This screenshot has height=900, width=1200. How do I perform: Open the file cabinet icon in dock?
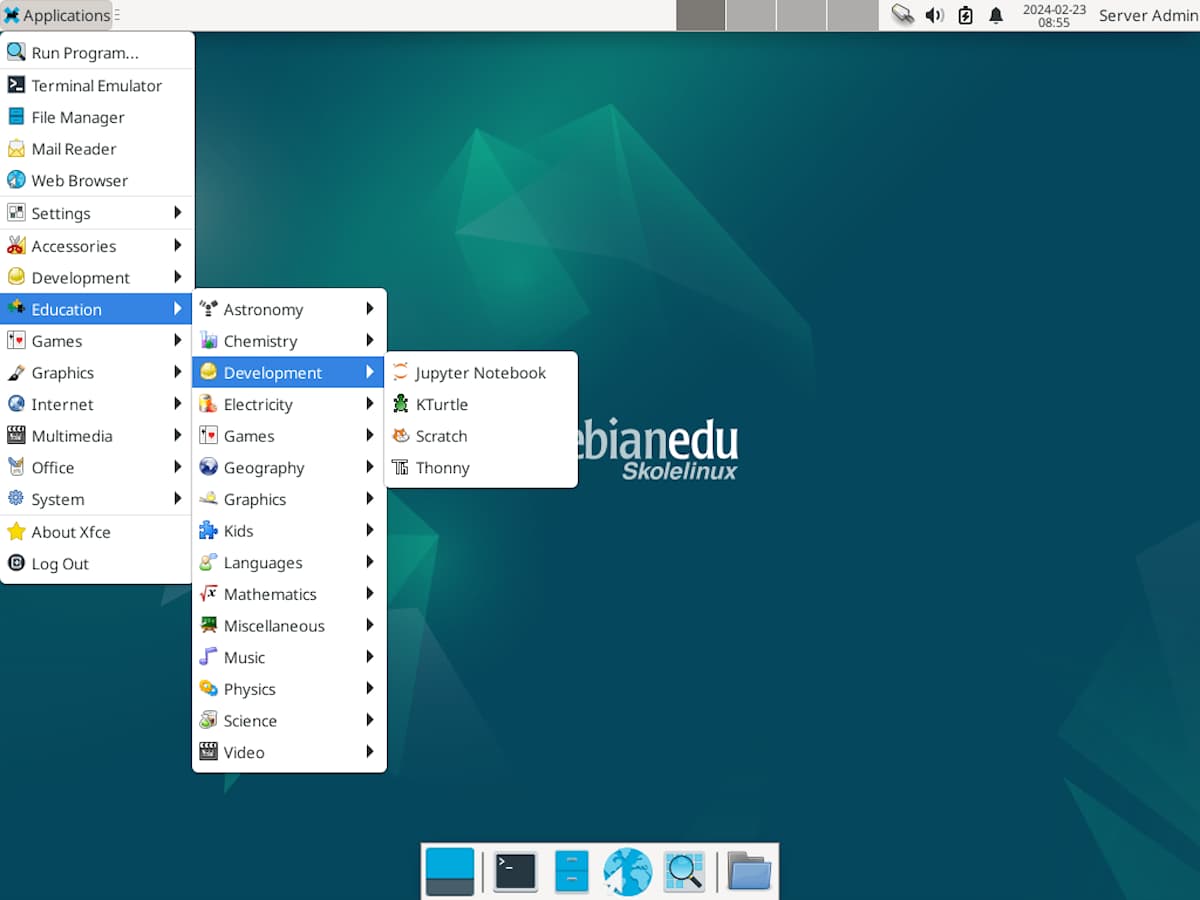coord(572,871)
